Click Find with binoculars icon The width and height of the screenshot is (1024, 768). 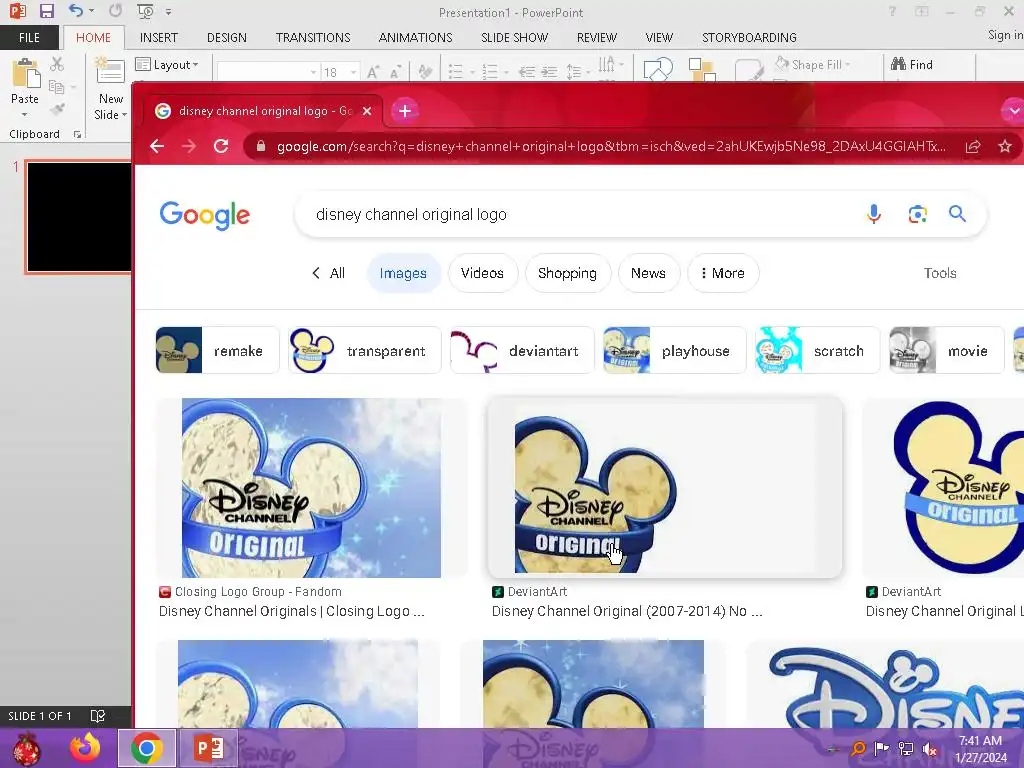(912, 64)
